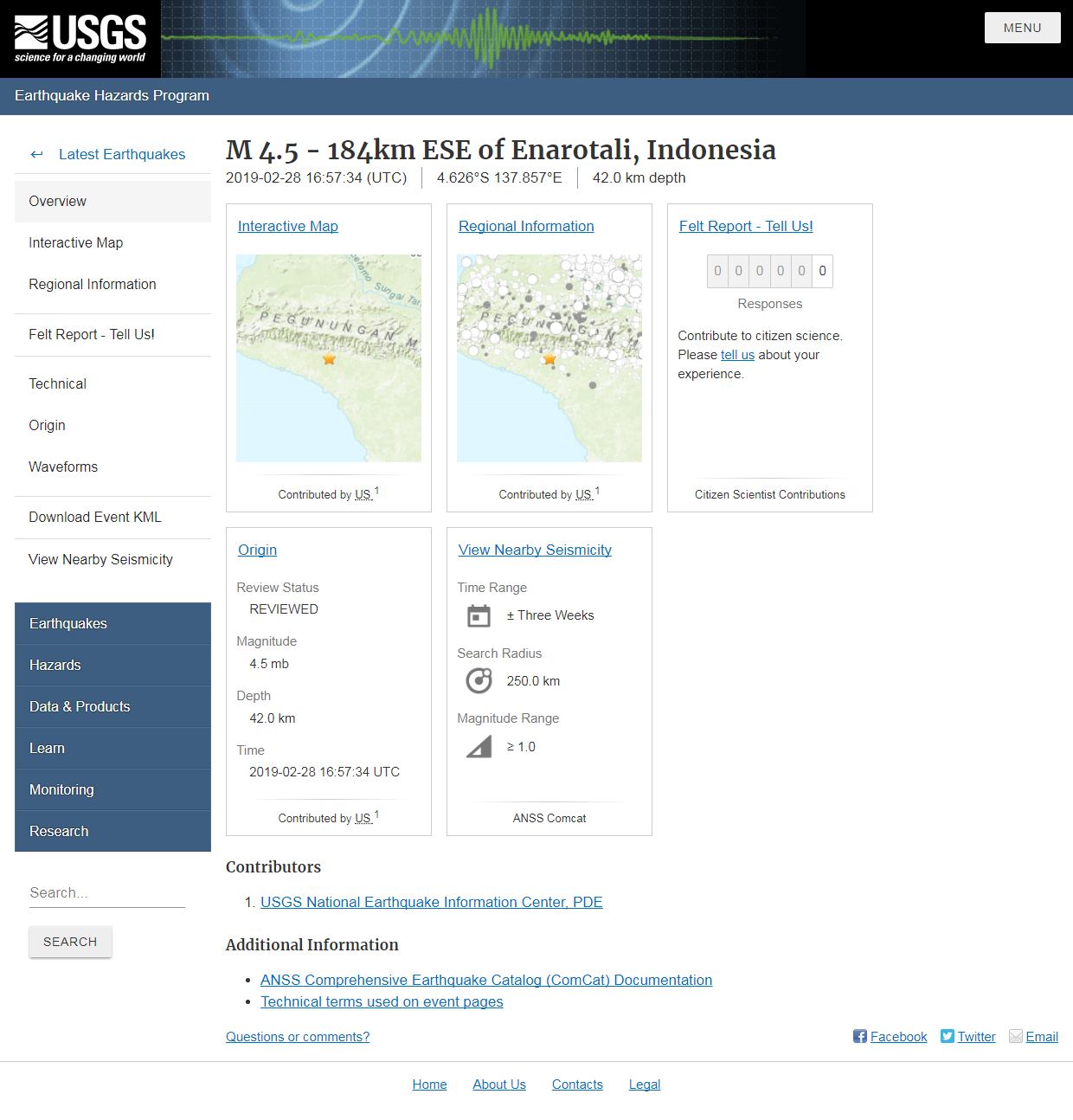The height and width of the screenshot is (1120, 1073).
Task: Click the felt report responses counter
Action: point(770,271)
